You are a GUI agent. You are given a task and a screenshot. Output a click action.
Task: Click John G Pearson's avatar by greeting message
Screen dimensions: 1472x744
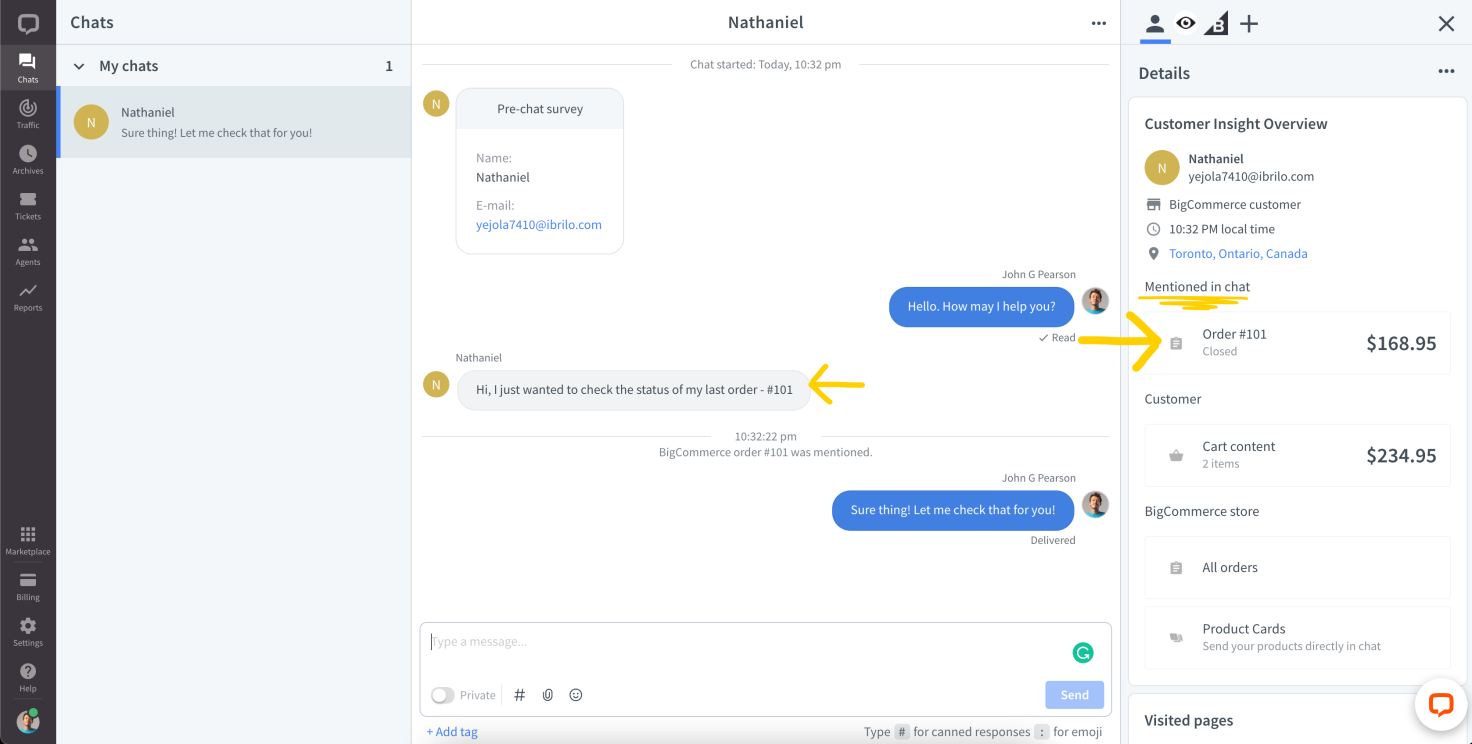point(1096,301)
